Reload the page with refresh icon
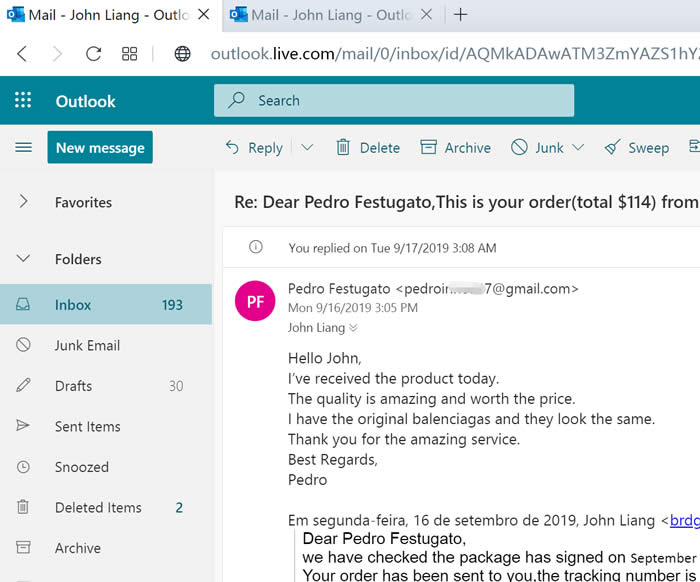Image resolution: width=700 pixels, height=582 pixels. pos(94,54)
